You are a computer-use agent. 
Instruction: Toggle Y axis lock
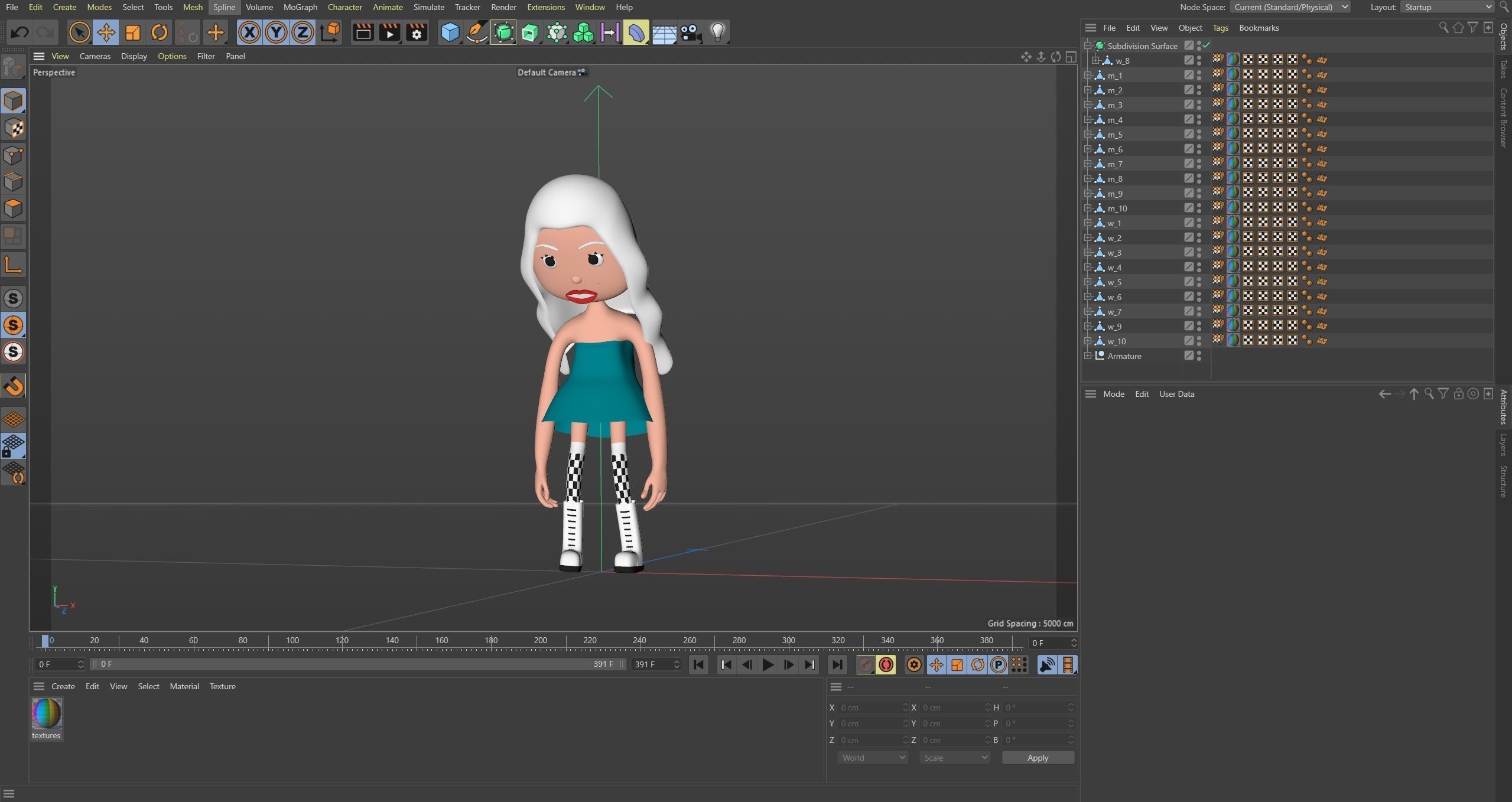pos(276,32)
